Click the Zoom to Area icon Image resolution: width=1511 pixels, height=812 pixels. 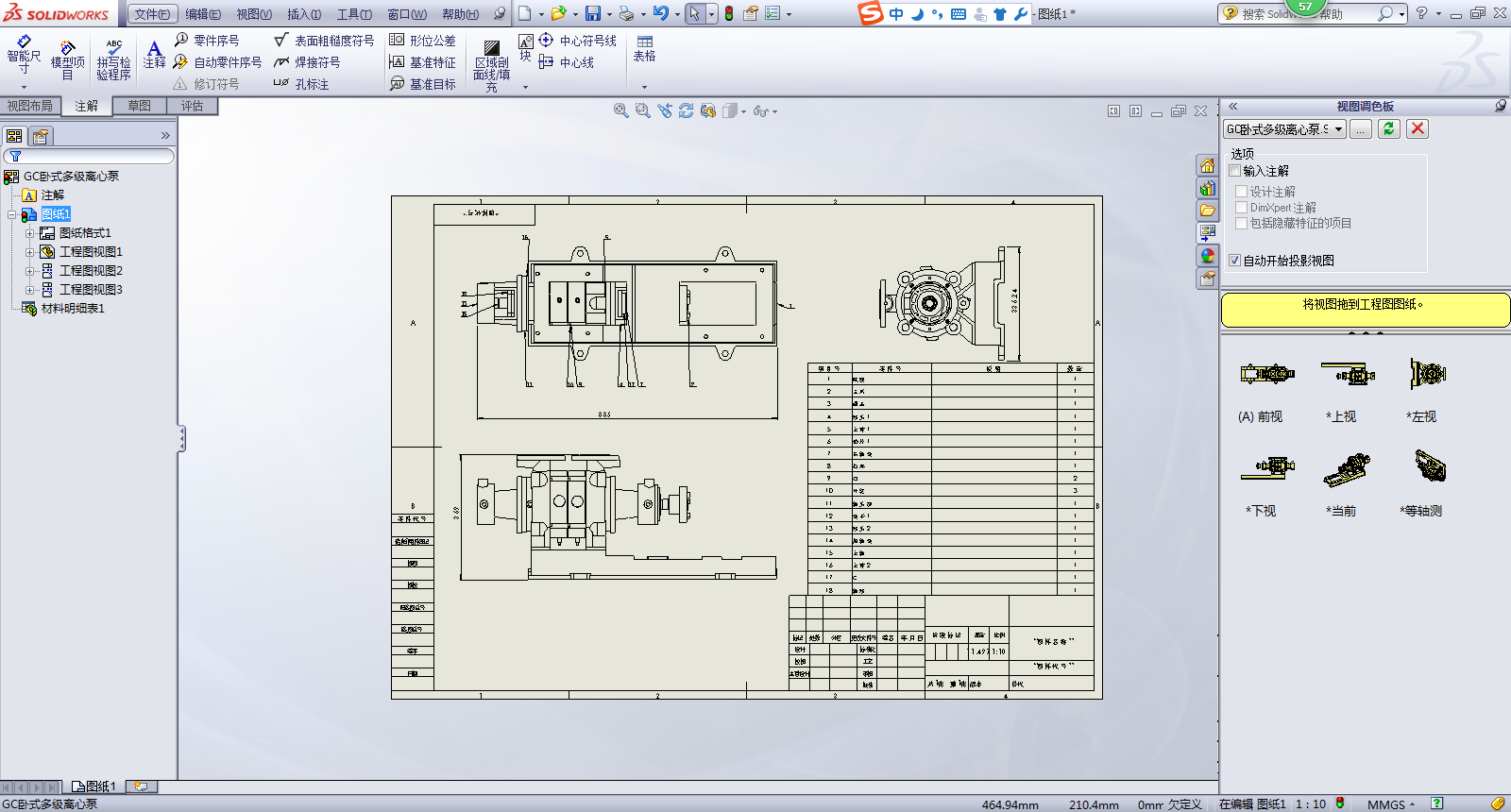(x=643, y=110)
